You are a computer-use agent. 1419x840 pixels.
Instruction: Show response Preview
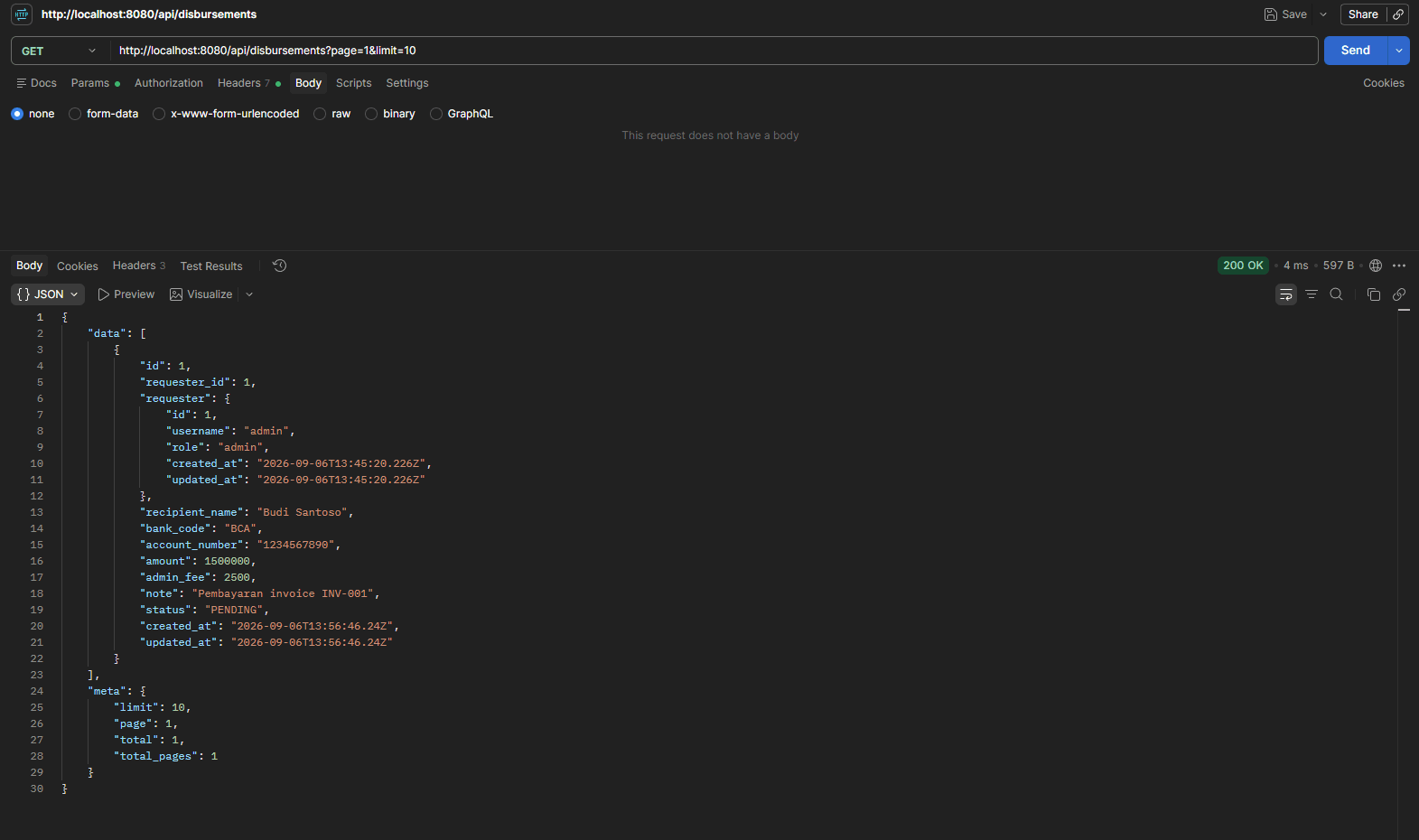[x=126, y=294]
